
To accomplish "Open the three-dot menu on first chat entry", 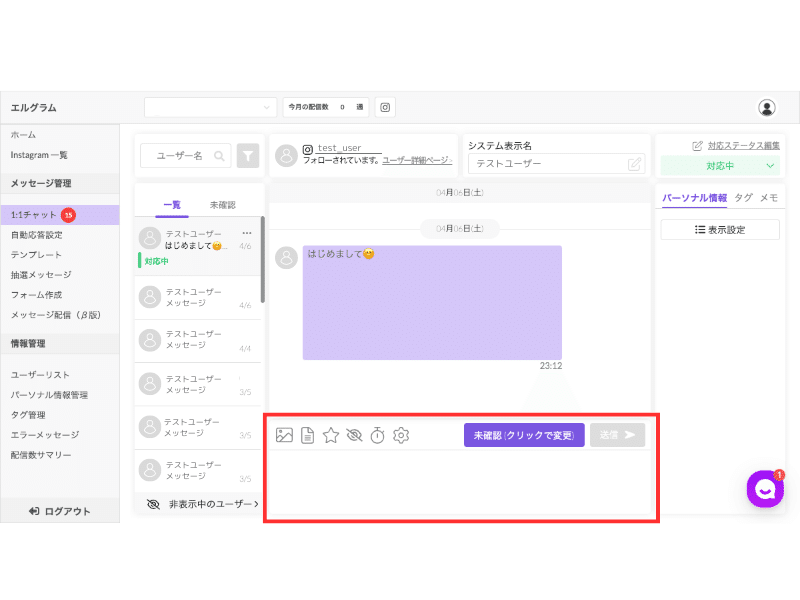I will [247, 233].
